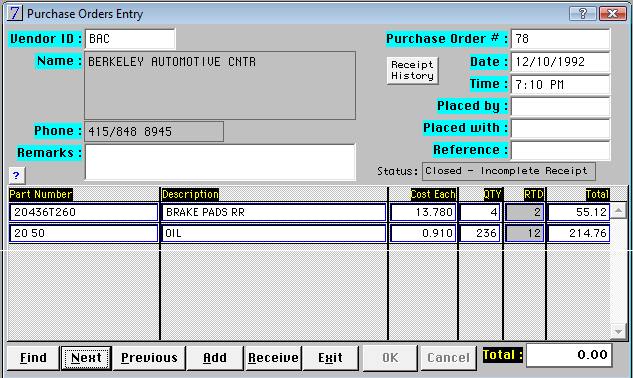Click quantity cell showing 236
Image resolution: width=633 pixels, height=378 pixels.
coord(480,233)
